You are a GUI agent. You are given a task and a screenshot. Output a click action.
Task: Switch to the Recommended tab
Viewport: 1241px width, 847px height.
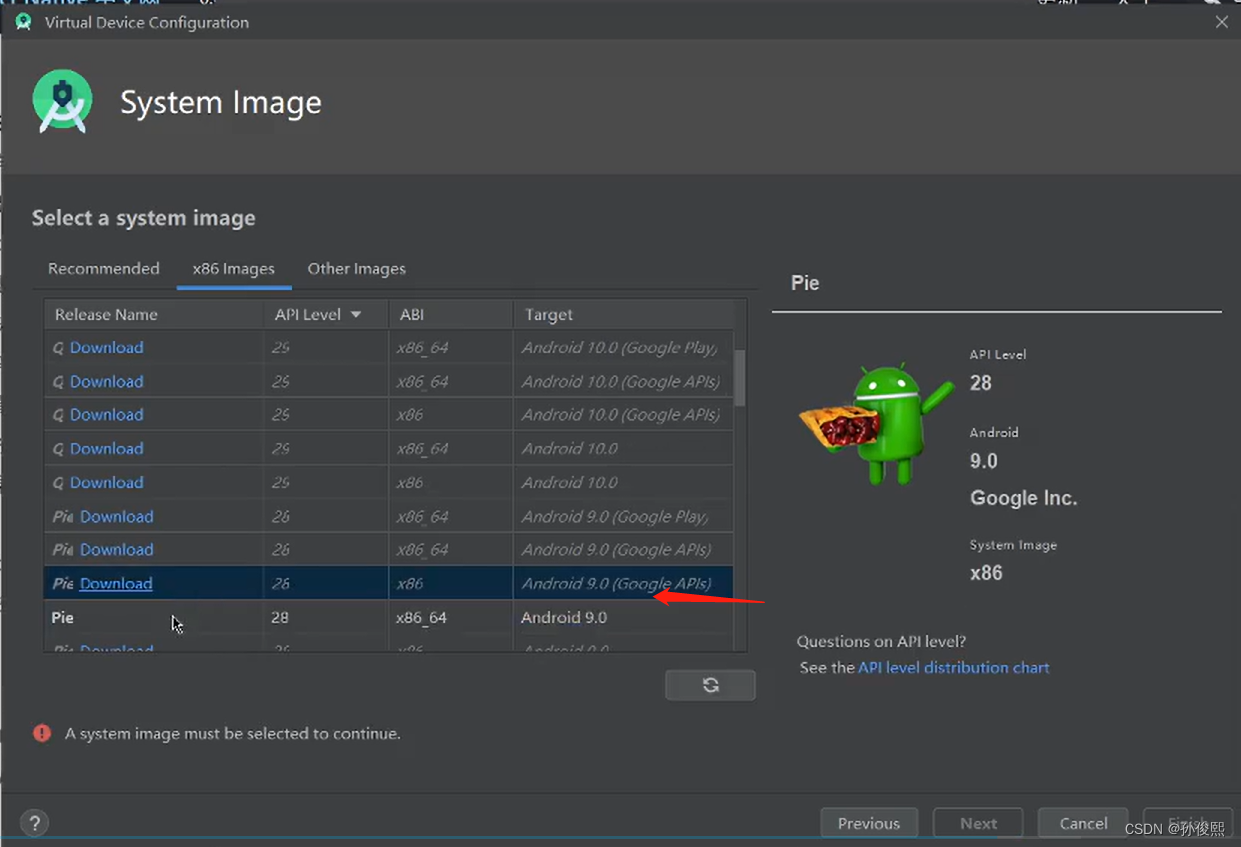point(104,268)
